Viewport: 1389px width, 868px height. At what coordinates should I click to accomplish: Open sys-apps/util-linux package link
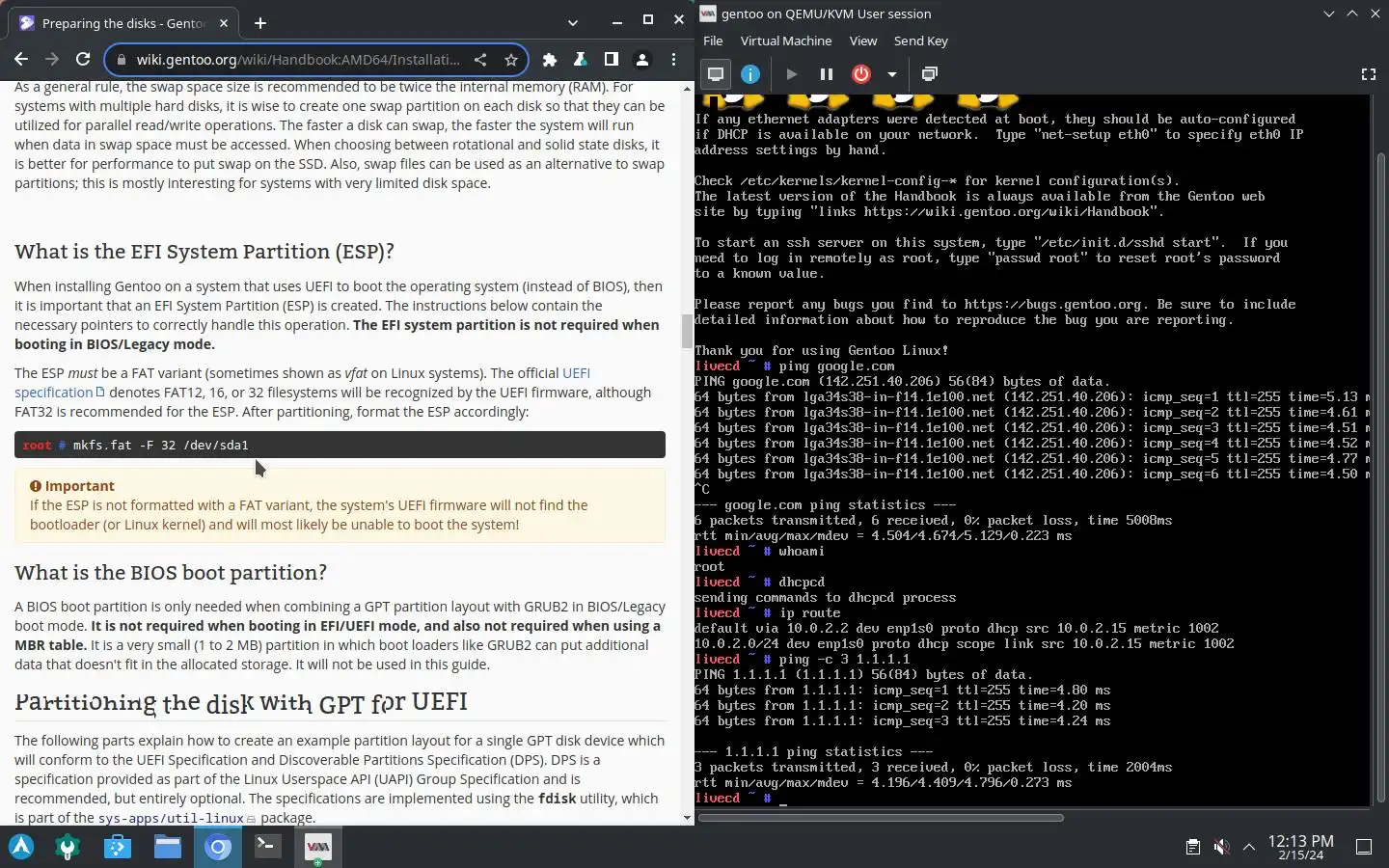(x=177, y=818)
